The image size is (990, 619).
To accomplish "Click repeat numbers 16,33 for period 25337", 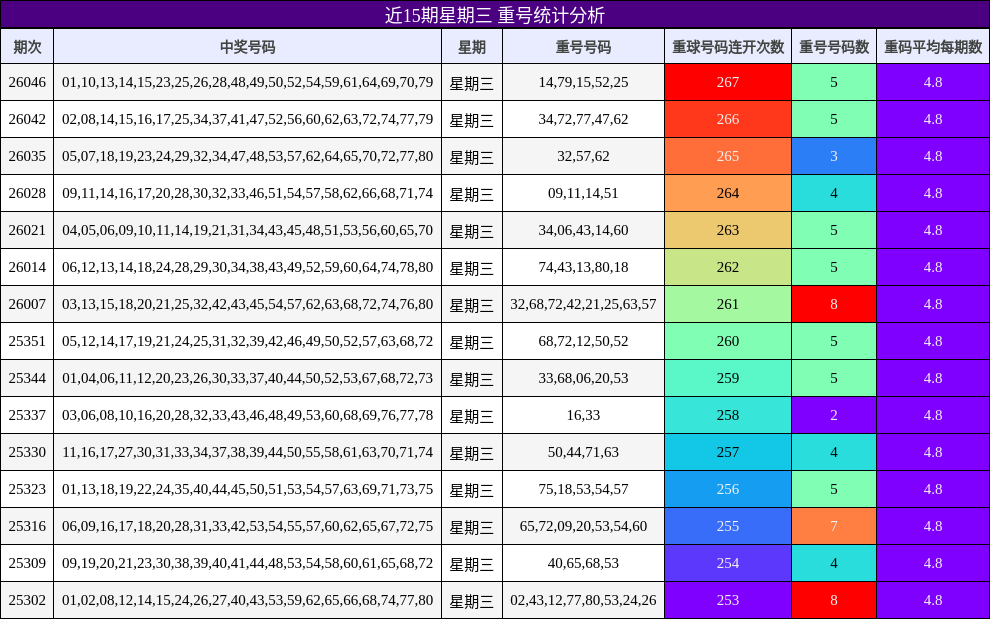I will click(582, 415).
